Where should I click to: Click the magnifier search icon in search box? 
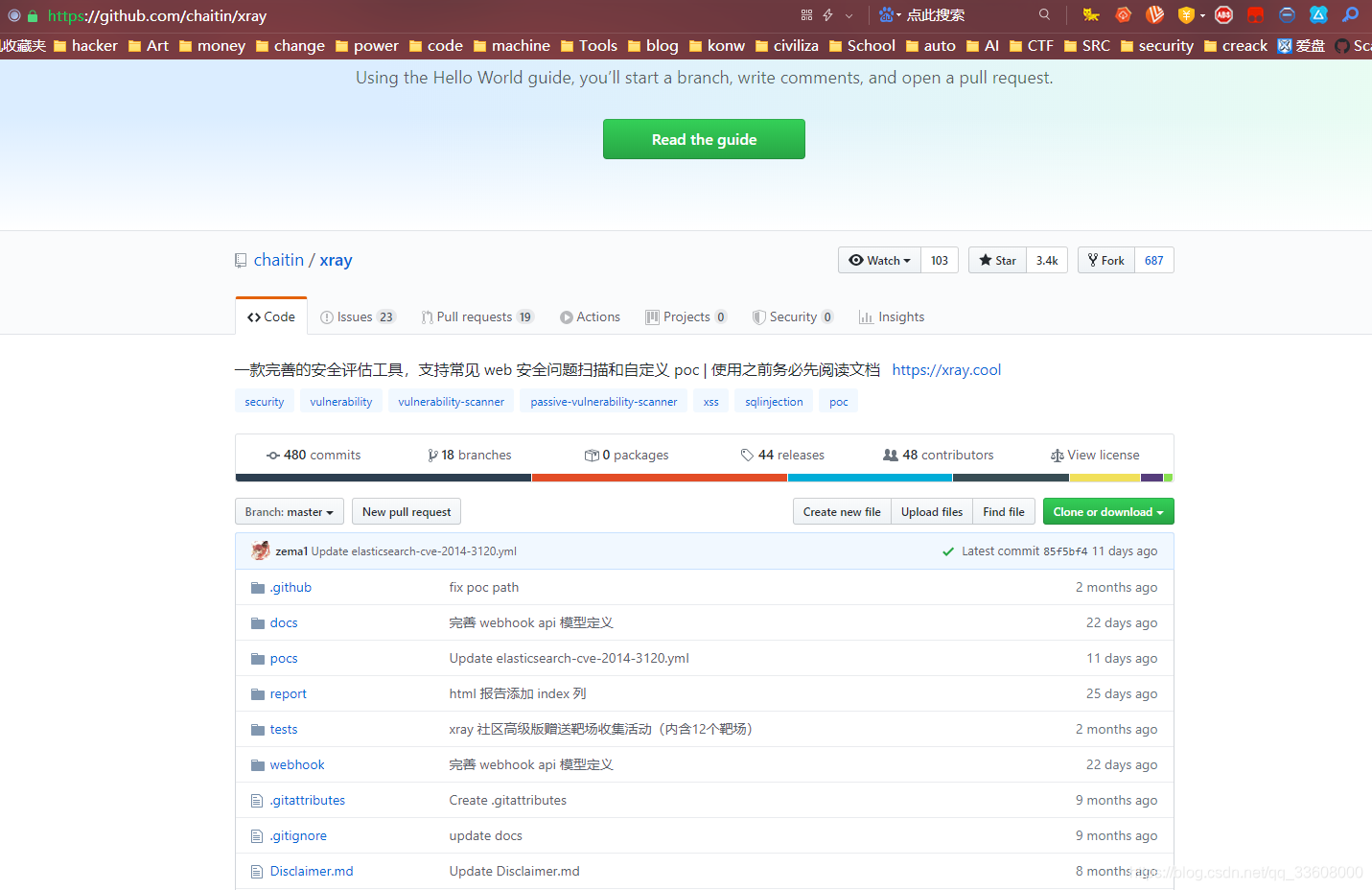coord(1044,14)
